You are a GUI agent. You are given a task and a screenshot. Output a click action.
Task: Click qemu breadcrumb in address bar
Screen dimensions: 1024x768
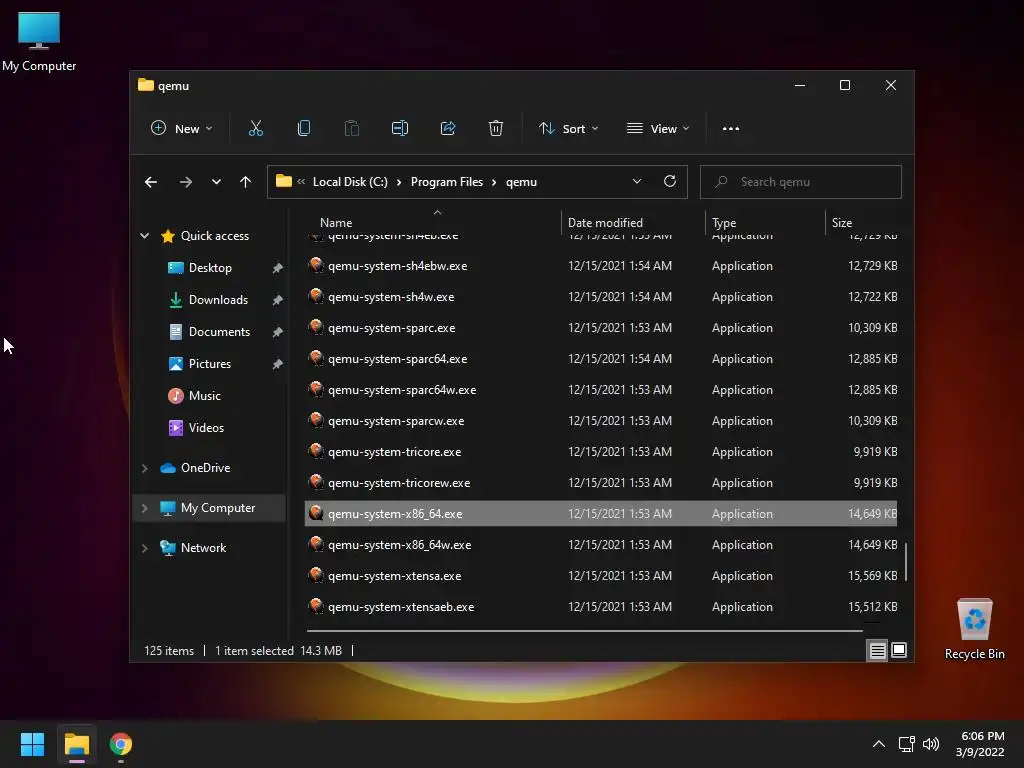point(521,182)
